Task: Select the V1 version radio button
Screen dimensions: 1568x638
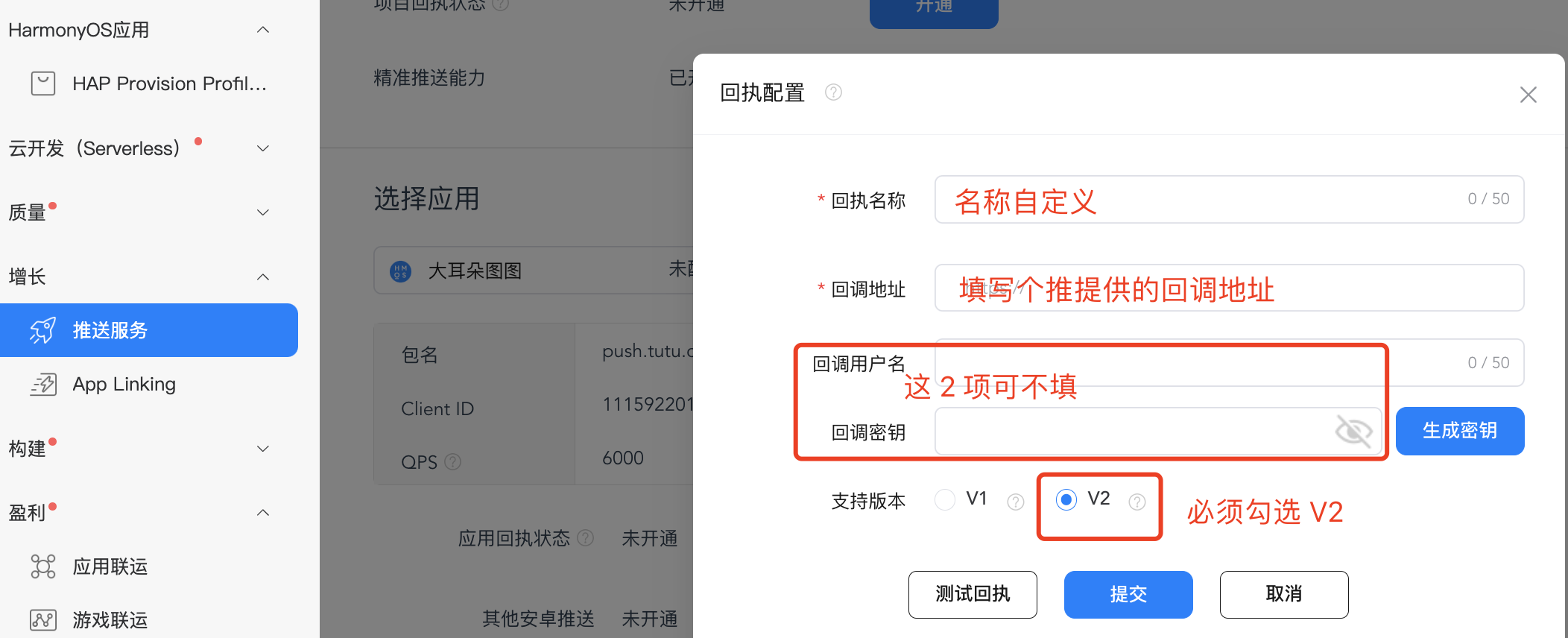Action: click(945, 499)
